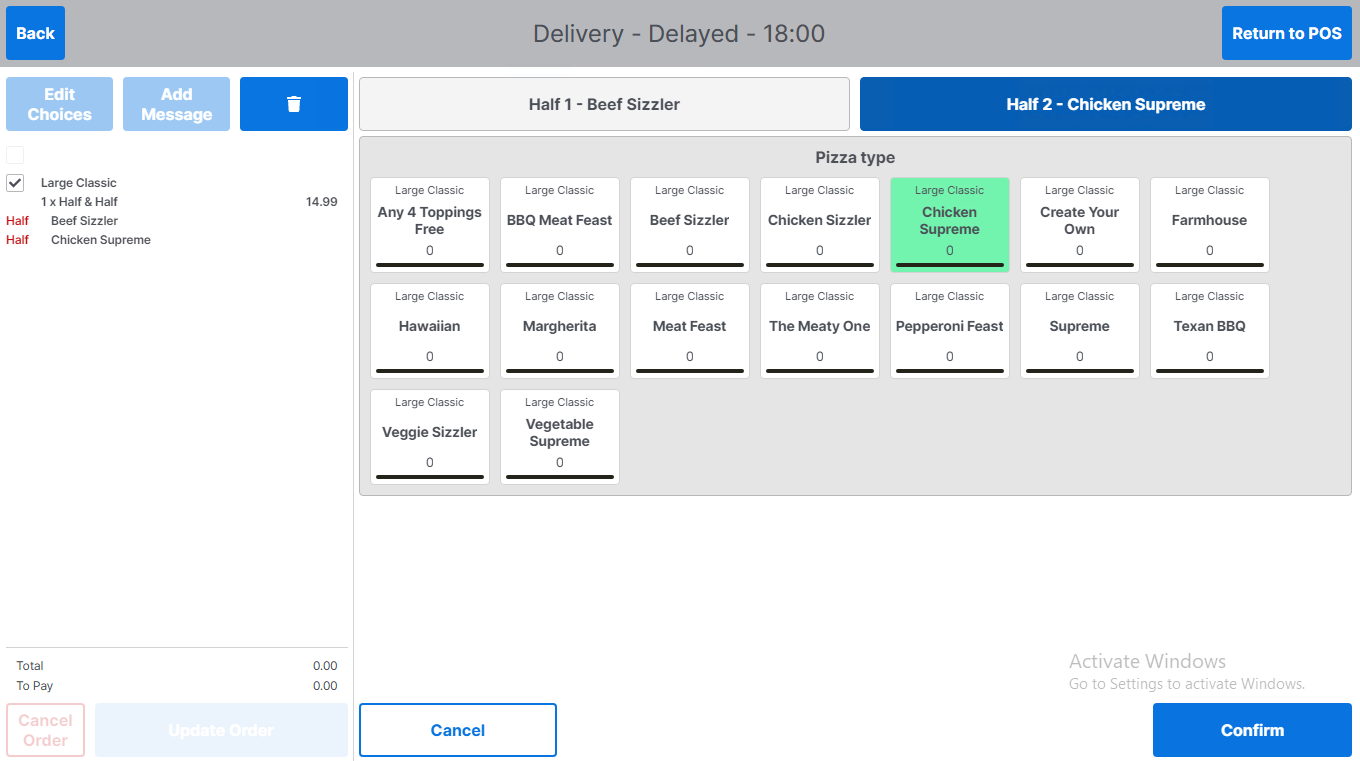Select Beef Sizzler half in order list
This screenshot has height=761, width=1360.
click(x=84, y=221)
